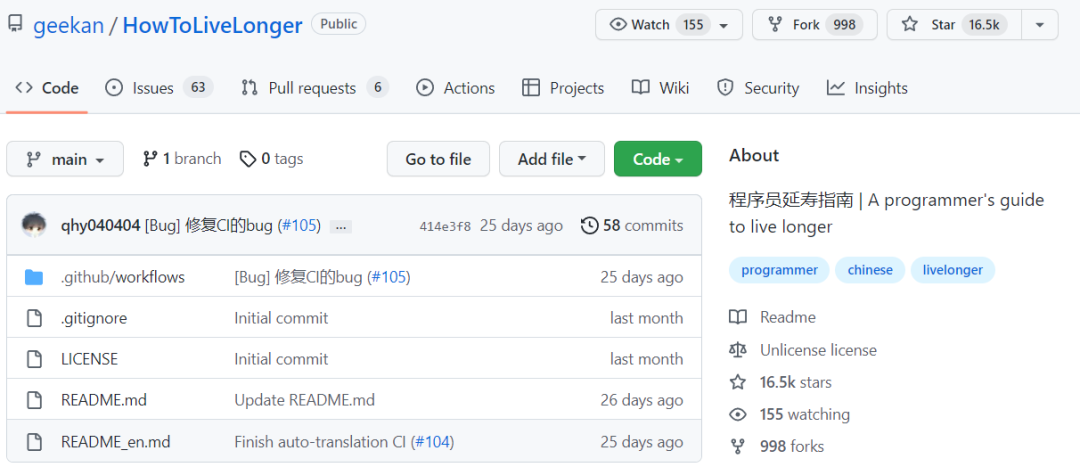Image resolution: width=1080 pixels, height=467 pixels.
Task: Click the Unlicense license scale icon
Action: [x=738, y=350]
